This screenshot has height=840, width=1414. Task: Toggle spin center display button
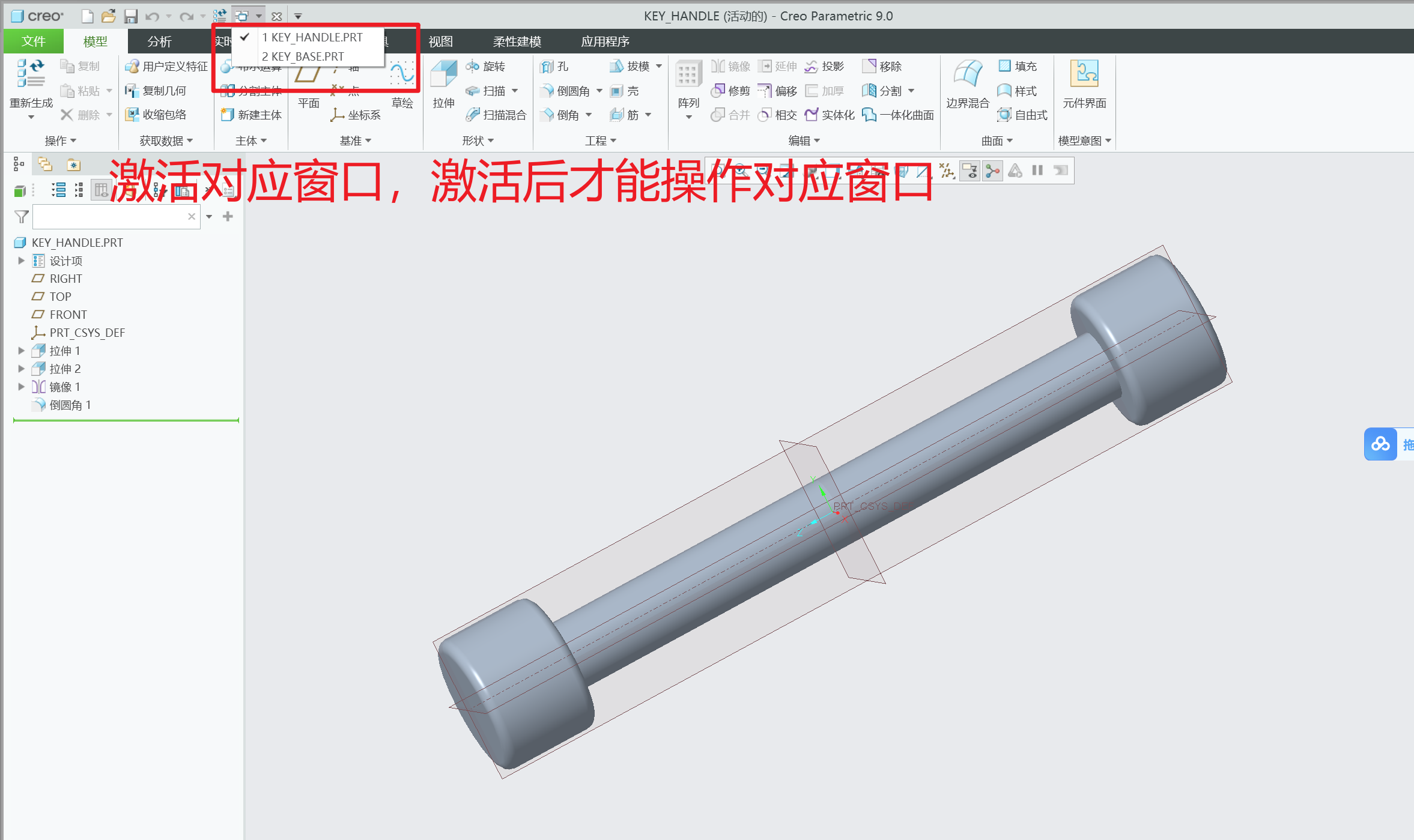click(x=992, y=171)
